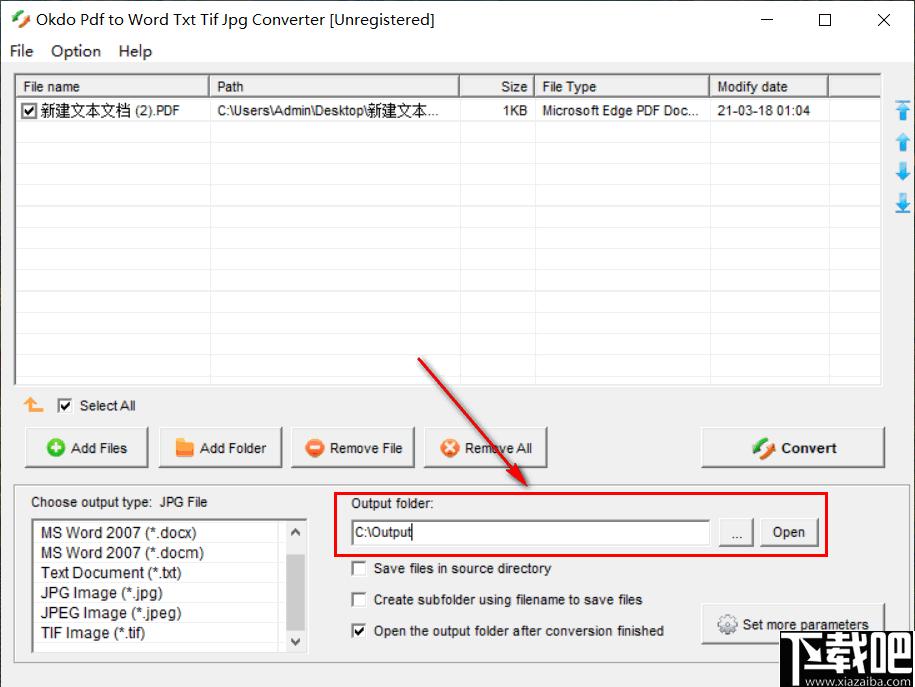Click the output type list scrollbar thumb
915x687 pixels.
[x=295, y=591]
